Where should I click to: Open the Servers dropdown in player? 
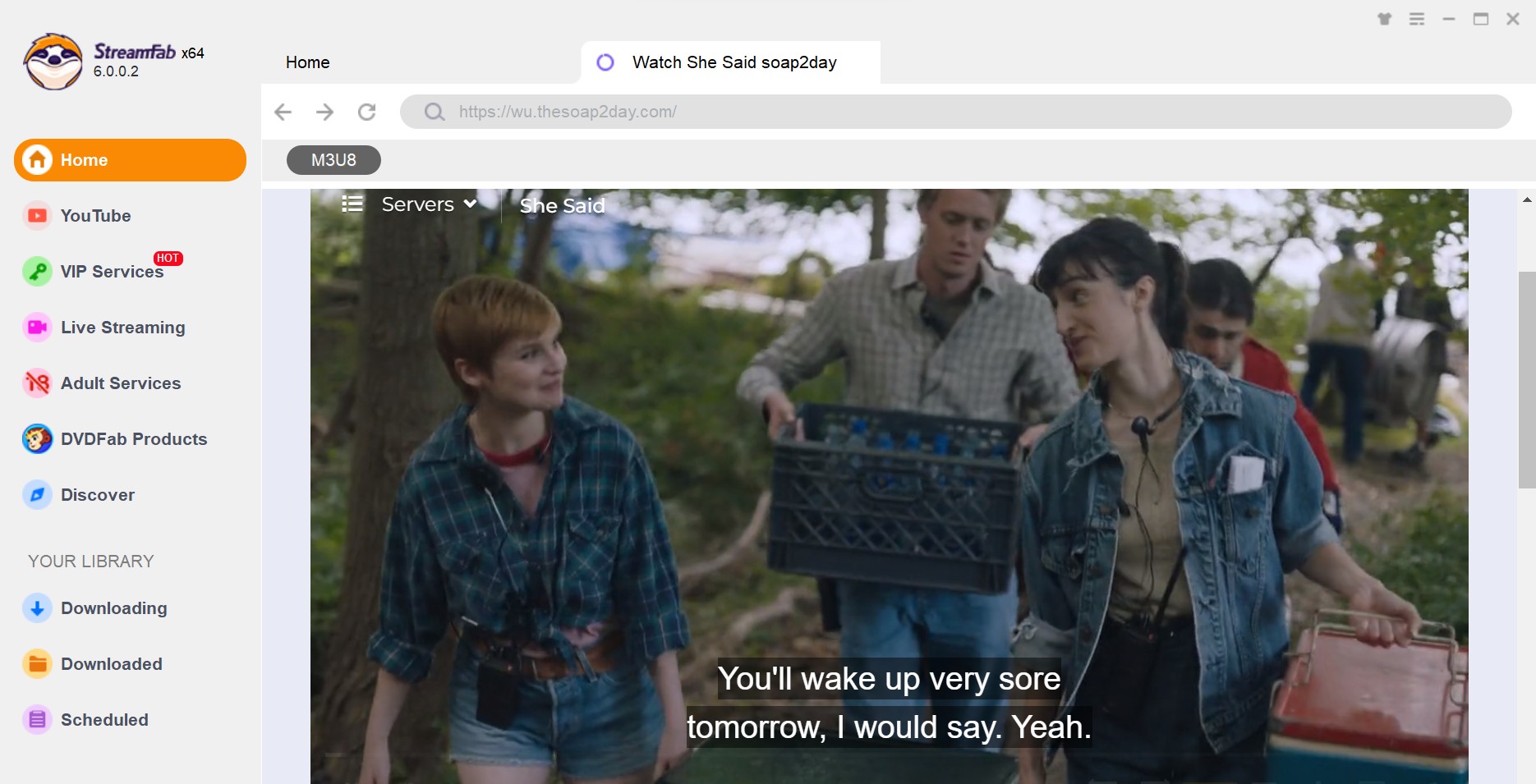click(429, 204)
